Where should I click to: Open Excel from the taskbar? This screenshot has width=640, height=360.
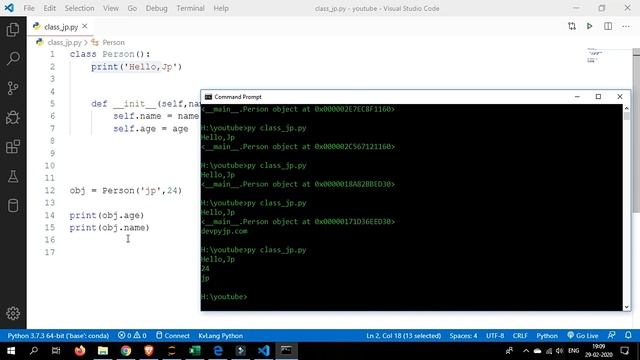[x=194, y=351]
